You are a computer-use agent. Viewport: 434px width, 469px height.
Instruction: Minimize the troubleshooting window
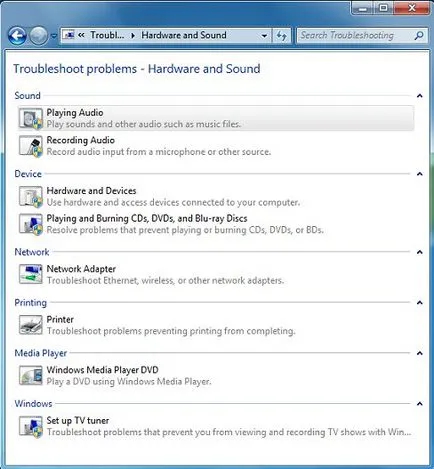(363, 8)
